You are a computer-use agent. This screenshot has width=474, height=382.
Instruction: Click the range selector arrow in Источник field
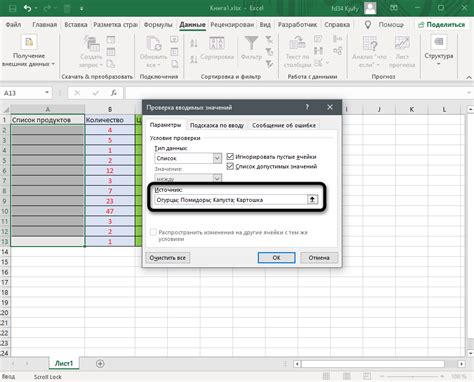pos(312,200)
